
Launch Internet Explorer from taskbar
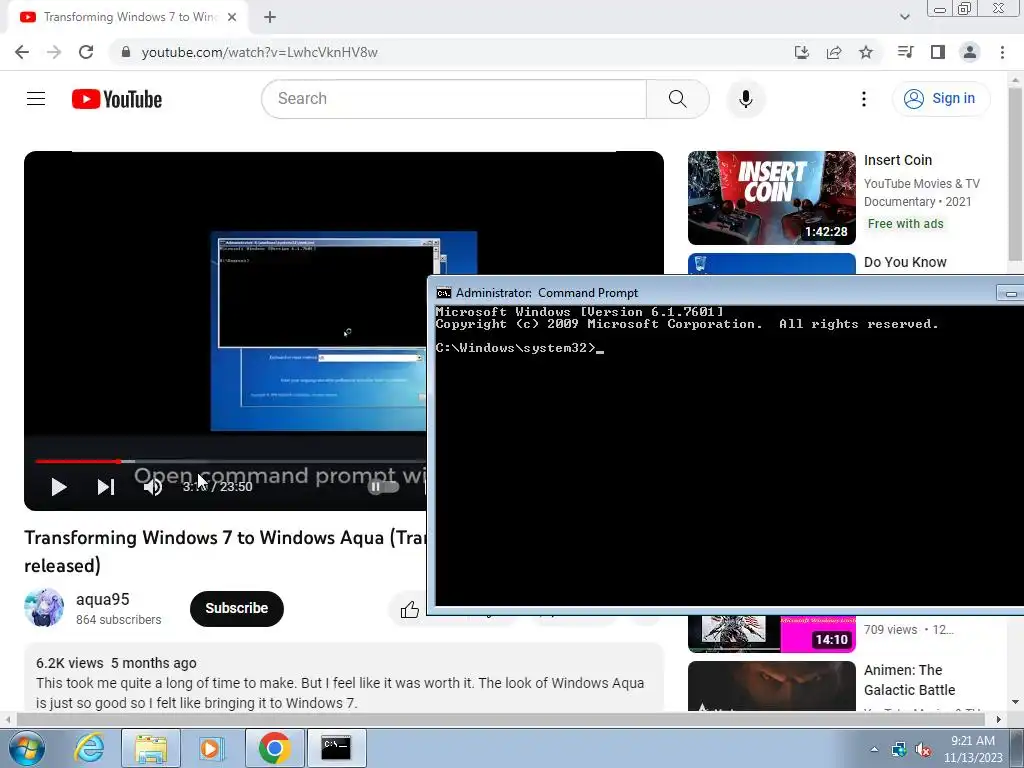(89, 748)
